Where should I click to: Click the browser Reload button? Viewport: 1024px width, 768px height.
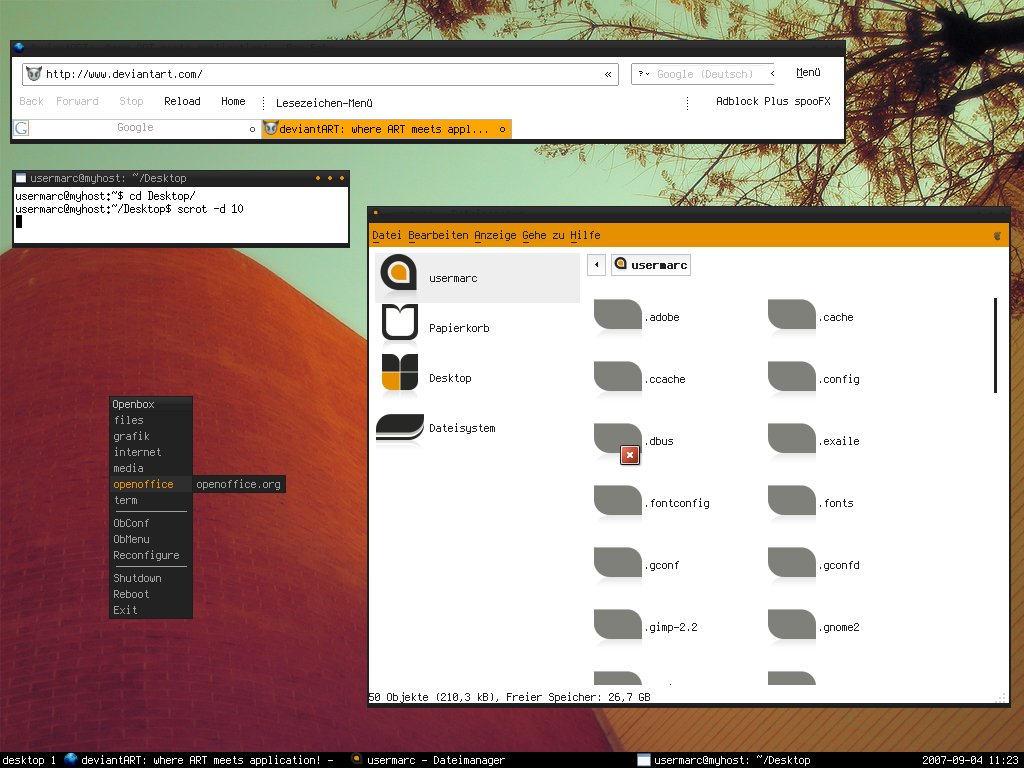tap(182, 101)
